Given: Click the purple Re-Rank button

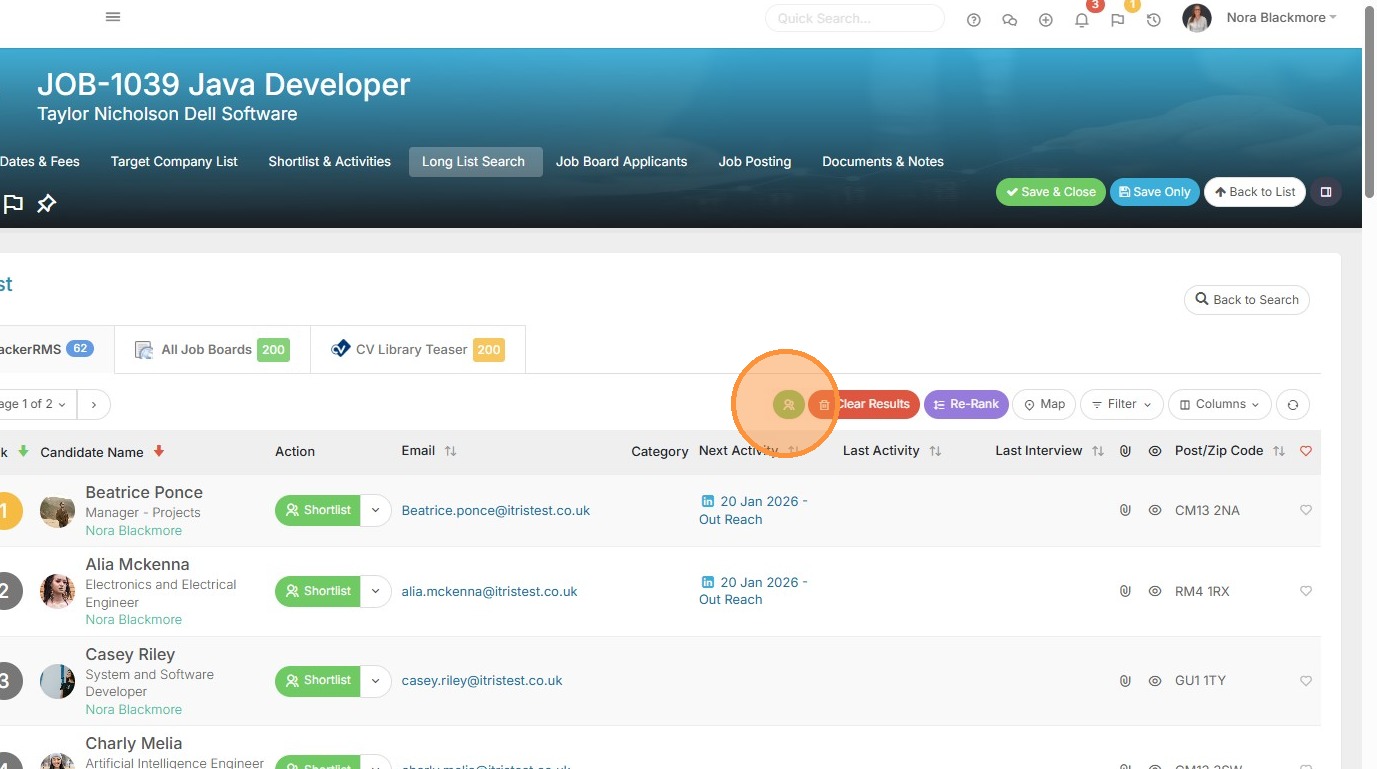Looking at the screenshot, I should coord(966,404).
